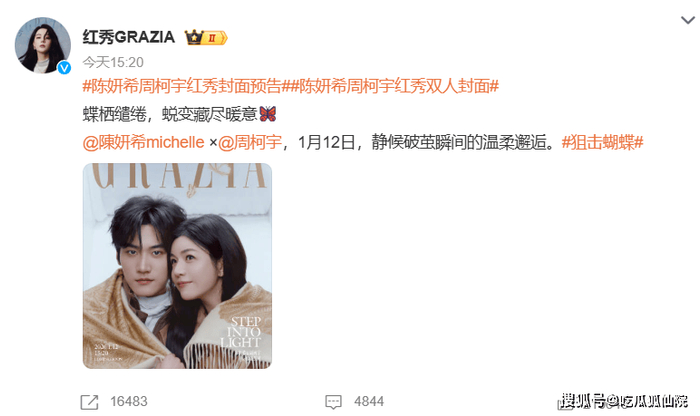Click the 1月12日 sentence in the post
700x416 pixels.
(426, 142)
